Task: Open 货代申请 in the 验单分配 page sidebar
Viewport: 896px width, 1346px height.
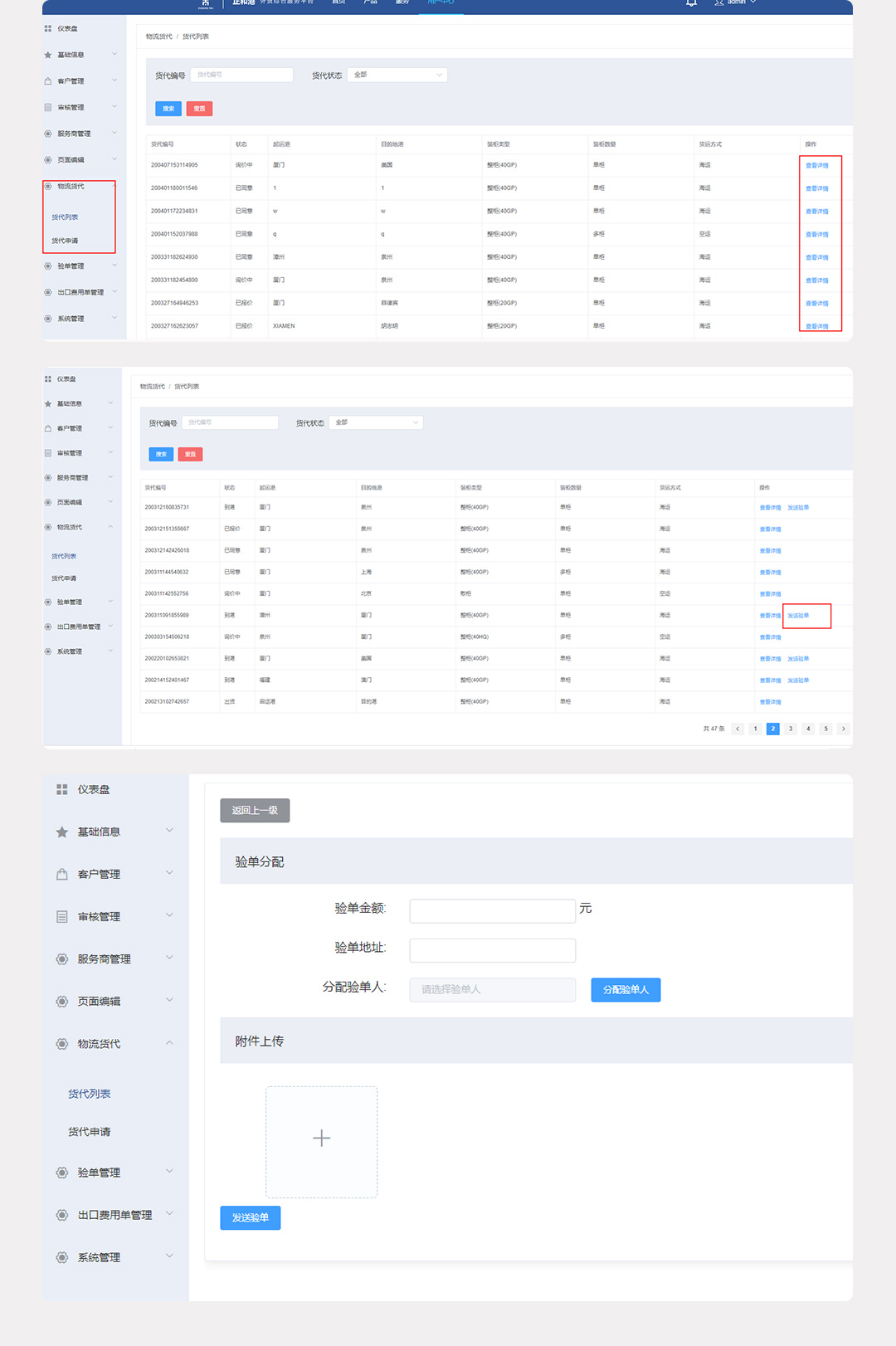Action: 90,1132
